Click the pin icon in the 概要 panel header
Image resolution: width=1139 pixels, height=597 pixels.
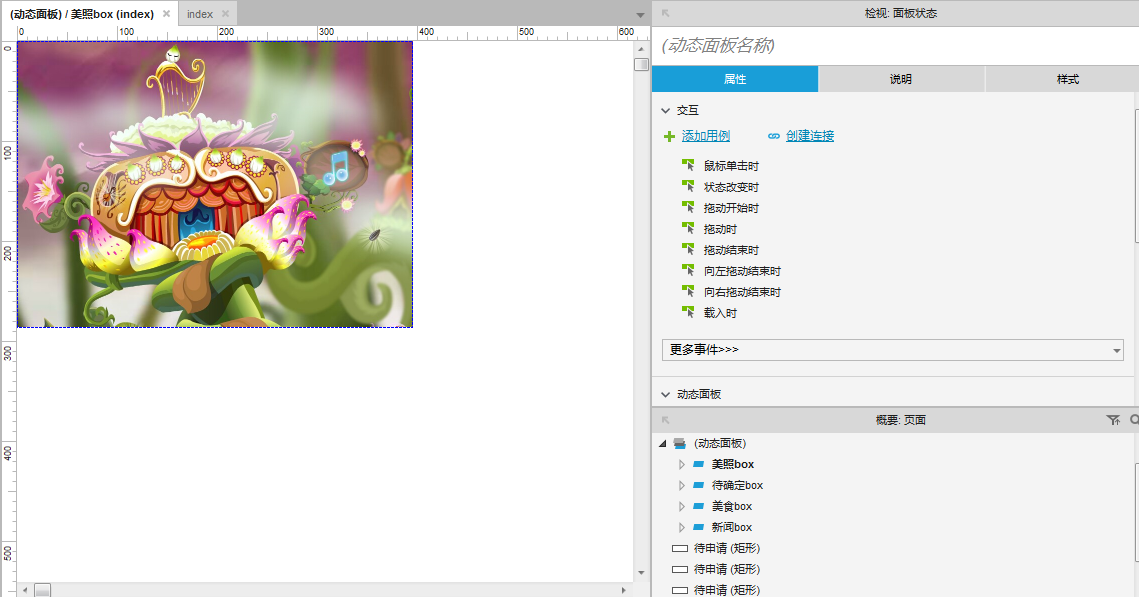665,420
